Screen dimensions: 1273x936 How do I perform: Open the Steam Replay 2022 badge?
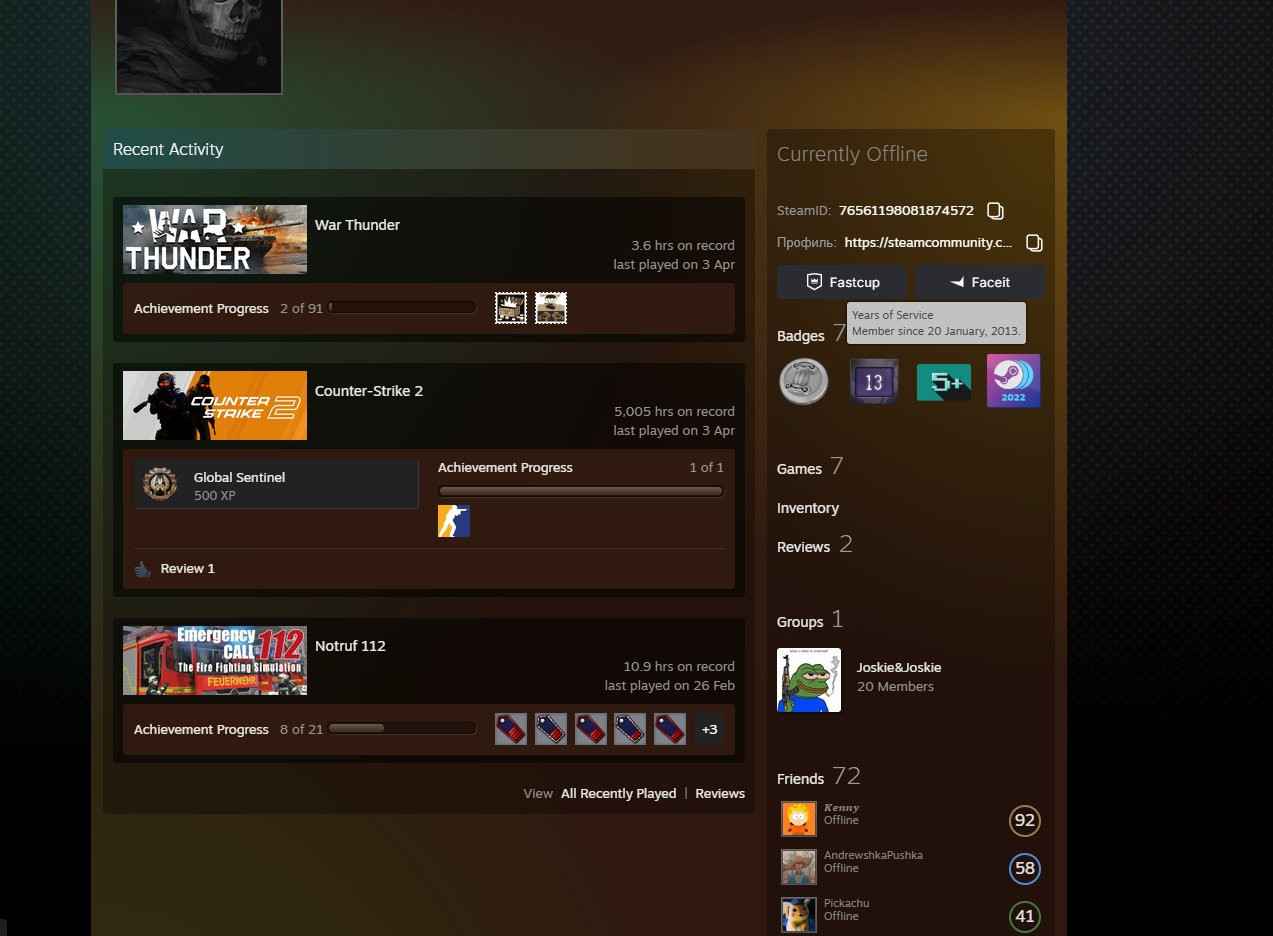coord(1013,381)
